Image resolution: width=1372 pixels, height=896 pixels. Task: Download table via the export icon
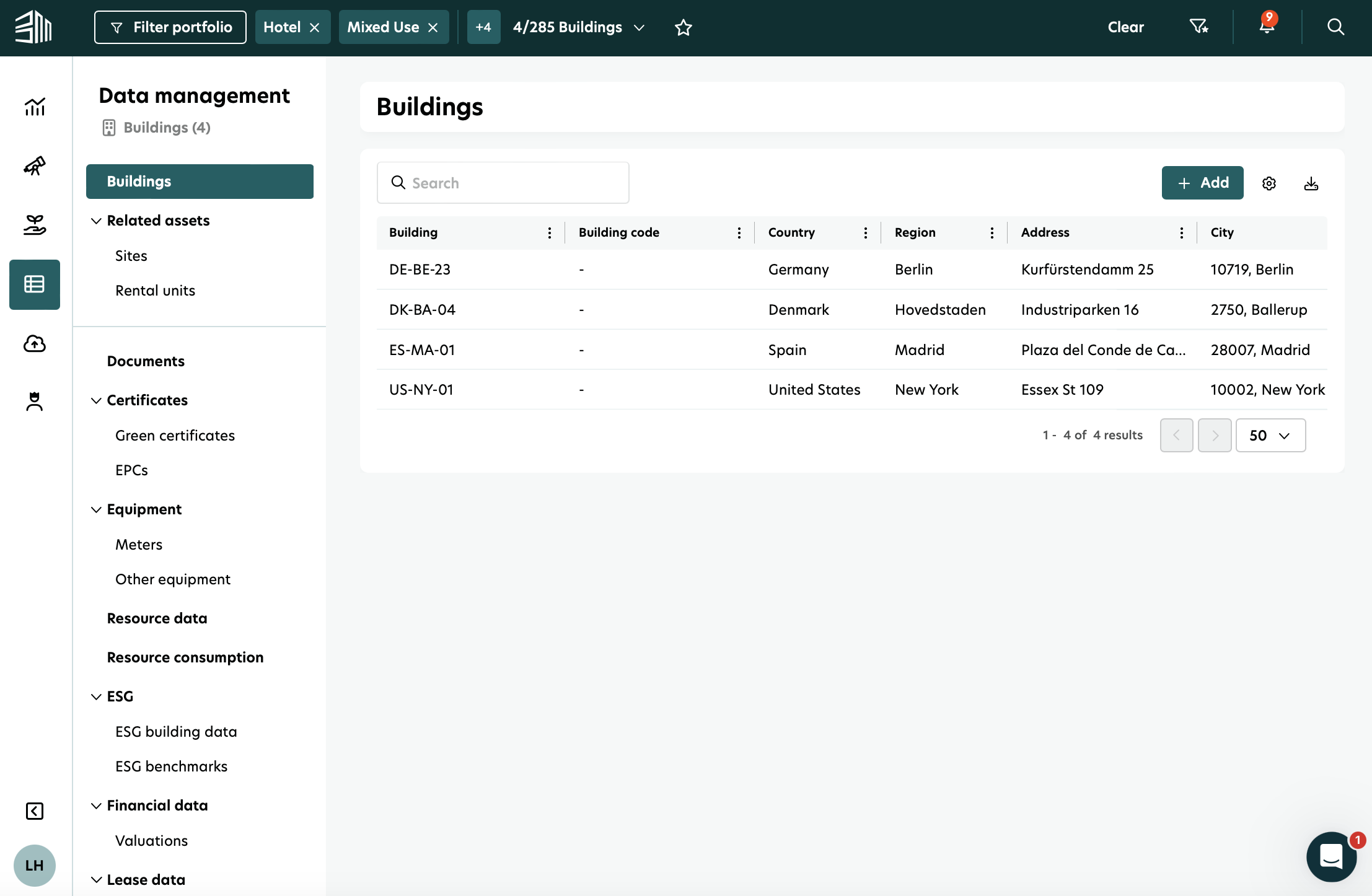1311,183
